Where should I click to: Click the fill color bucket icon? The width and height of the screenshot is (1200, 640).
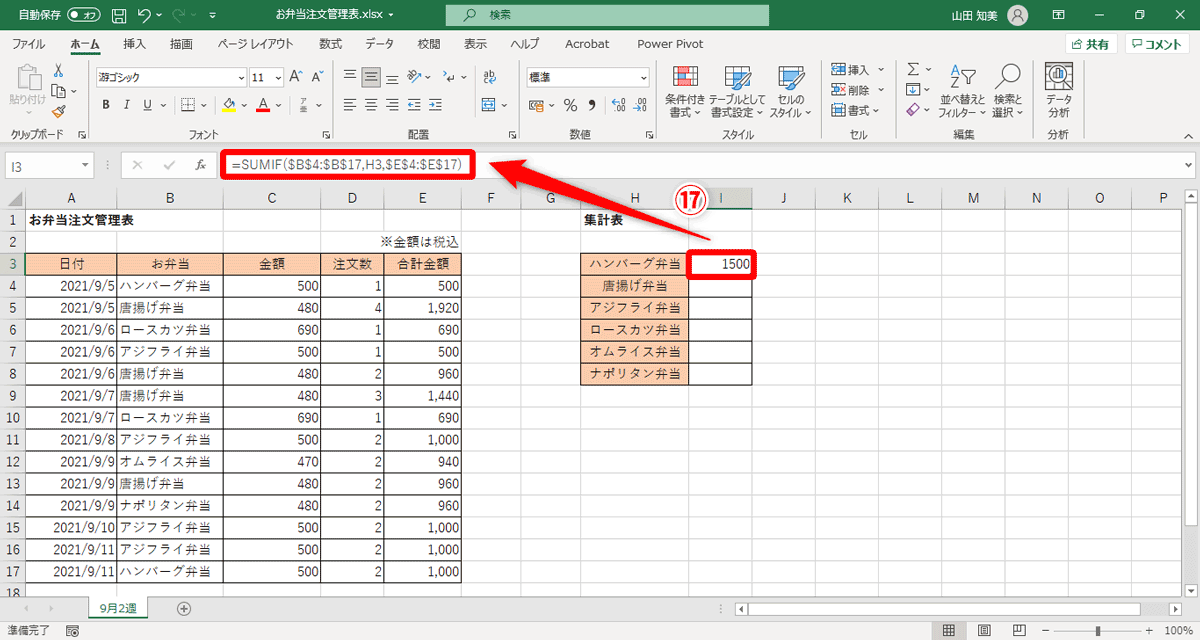click(x=228, y=105)
